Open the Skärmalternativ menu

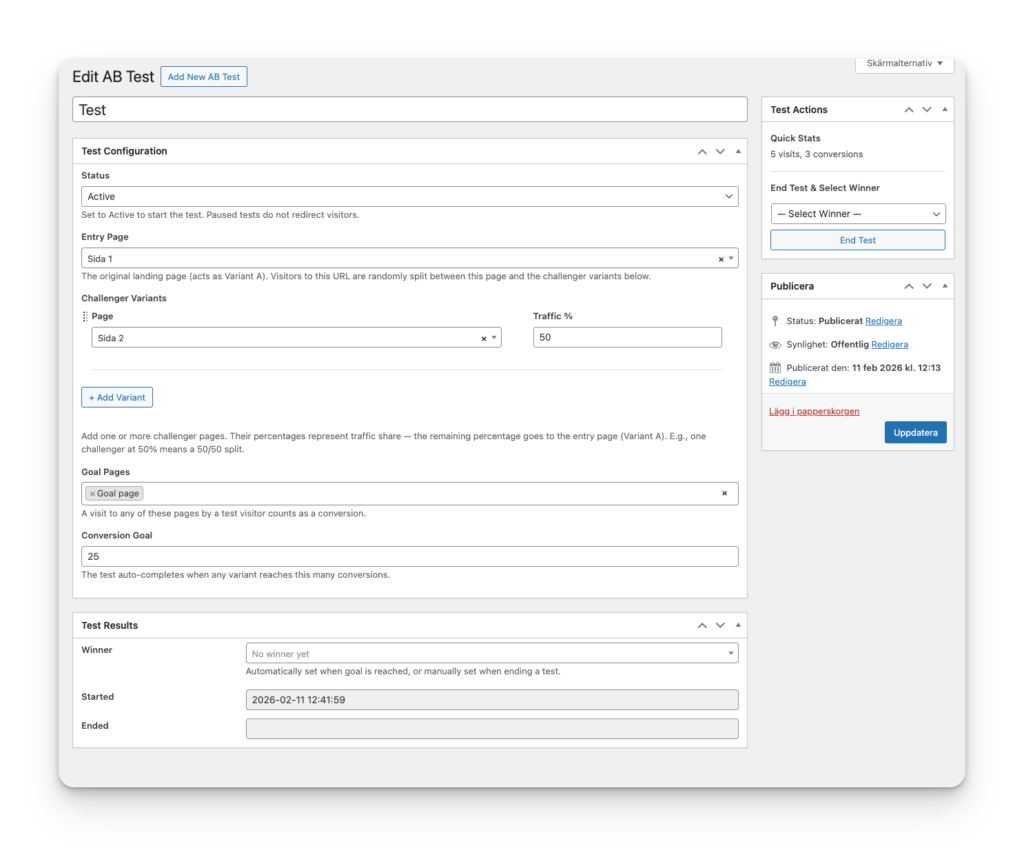(902, 63)
